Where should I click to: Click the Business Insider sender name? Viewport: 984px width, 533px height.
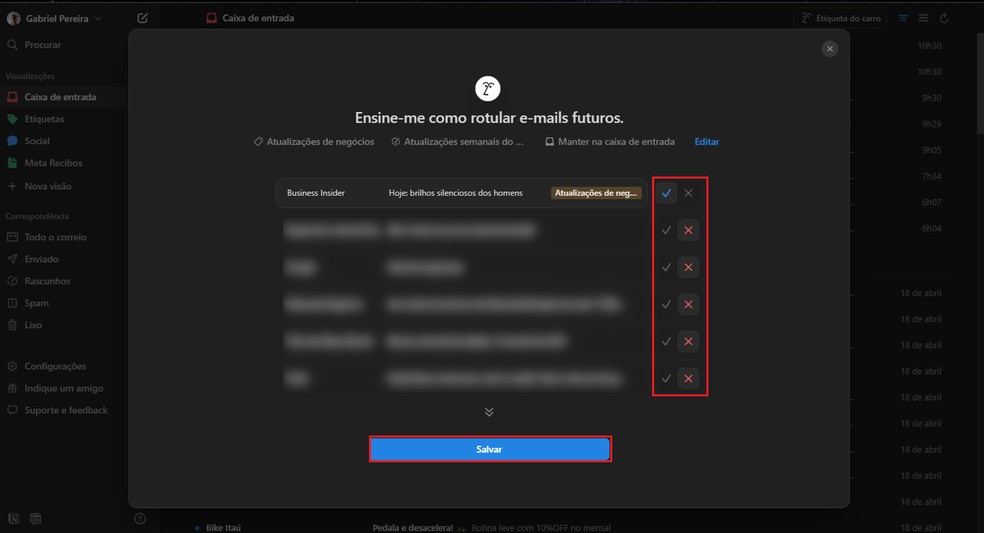pyautogui.click(x=316, y=193)
